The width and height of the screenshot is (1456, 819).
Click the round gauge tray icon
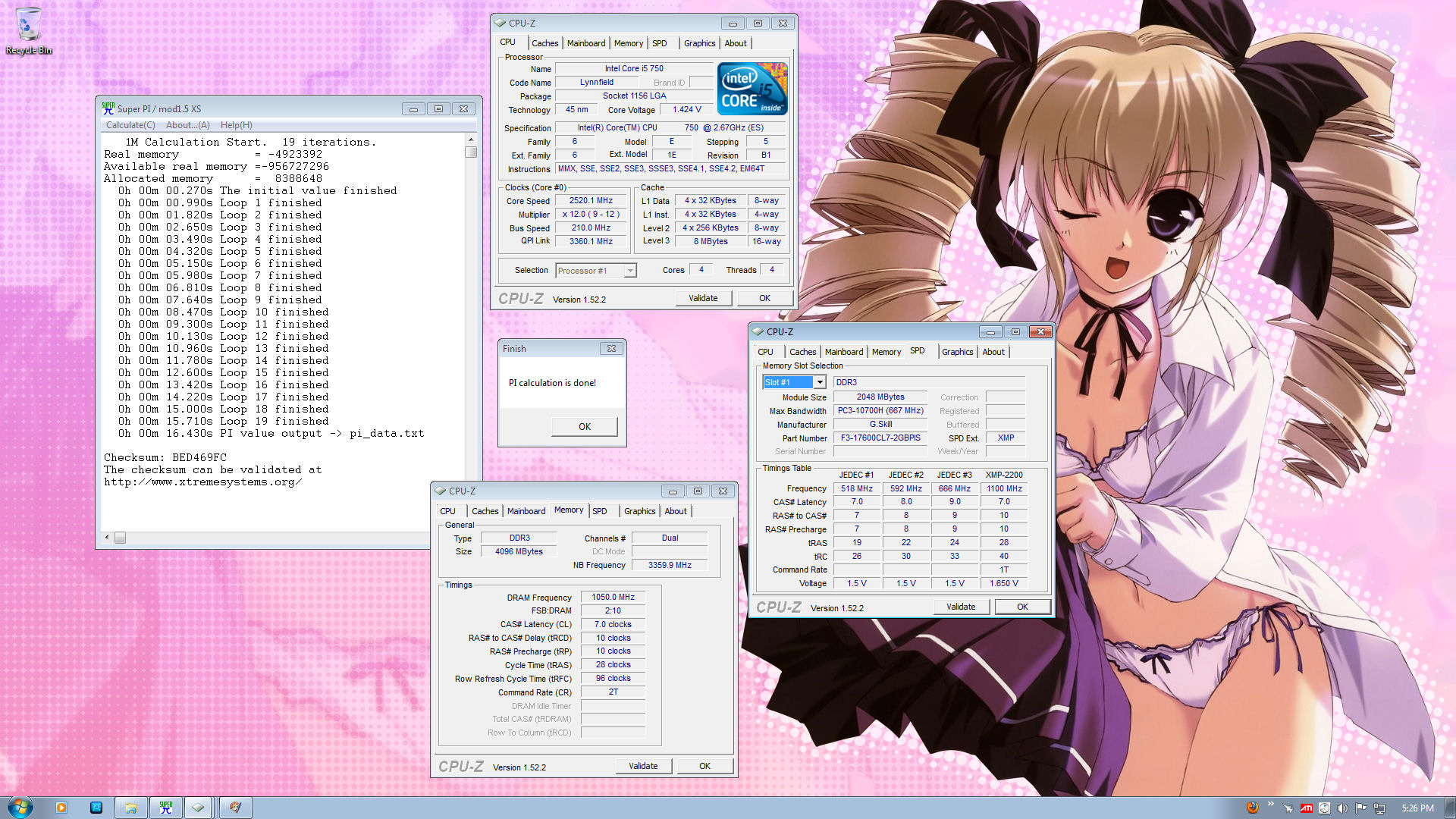tap(1324, 808)
